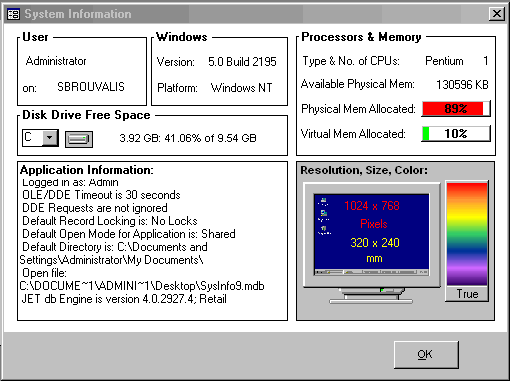Click the Virtual Mem Allocated 10% bar
Viewport: 510px width, 381px height.
(x=456, y=134)
